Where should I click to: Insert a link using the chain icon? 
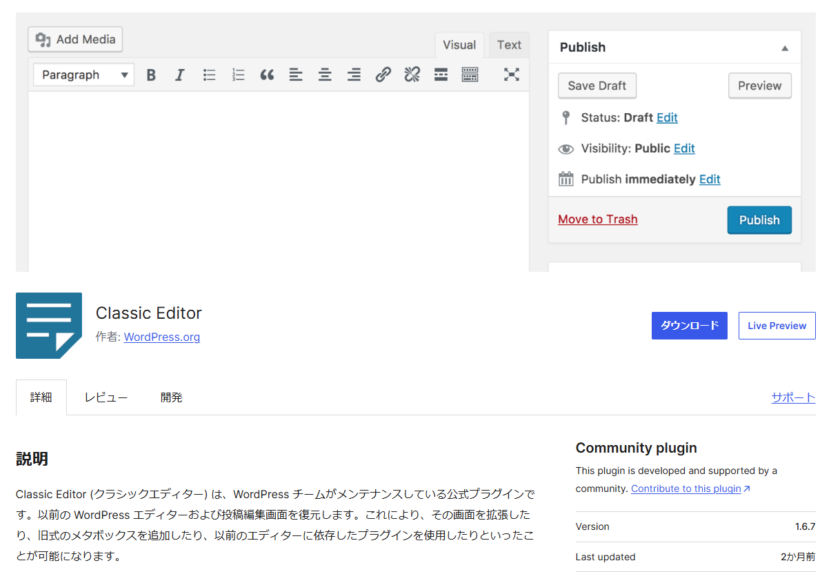click(383, 74)
